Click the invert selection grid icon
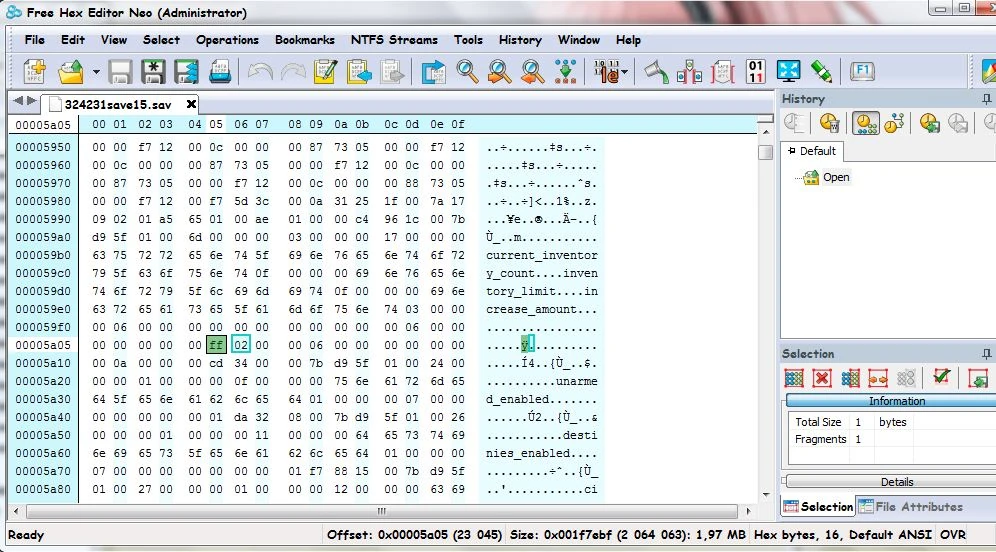The width and height of the screenshot is (996, 552). 850,379
